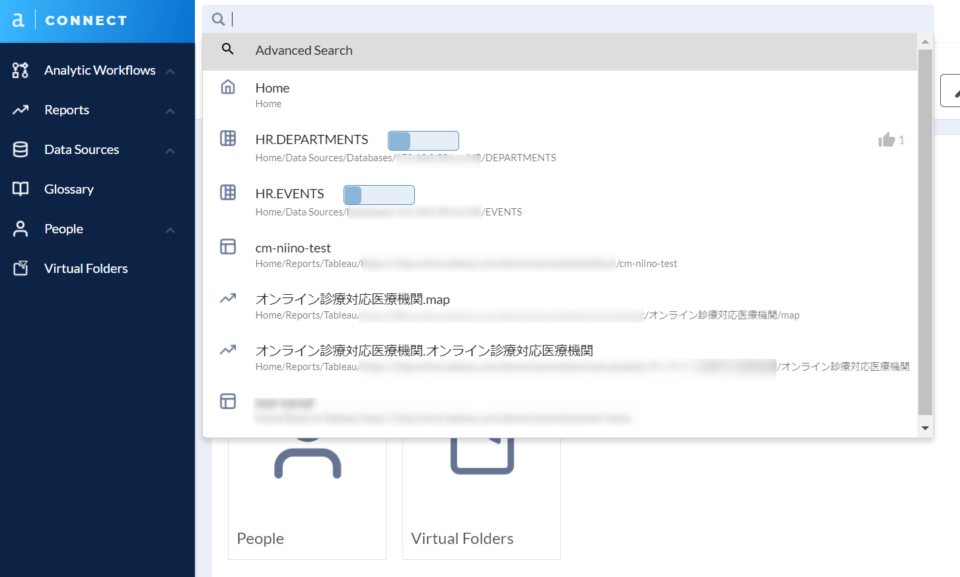Collapse the People menu chevron

pyautogui.click(x=170, y=230)
